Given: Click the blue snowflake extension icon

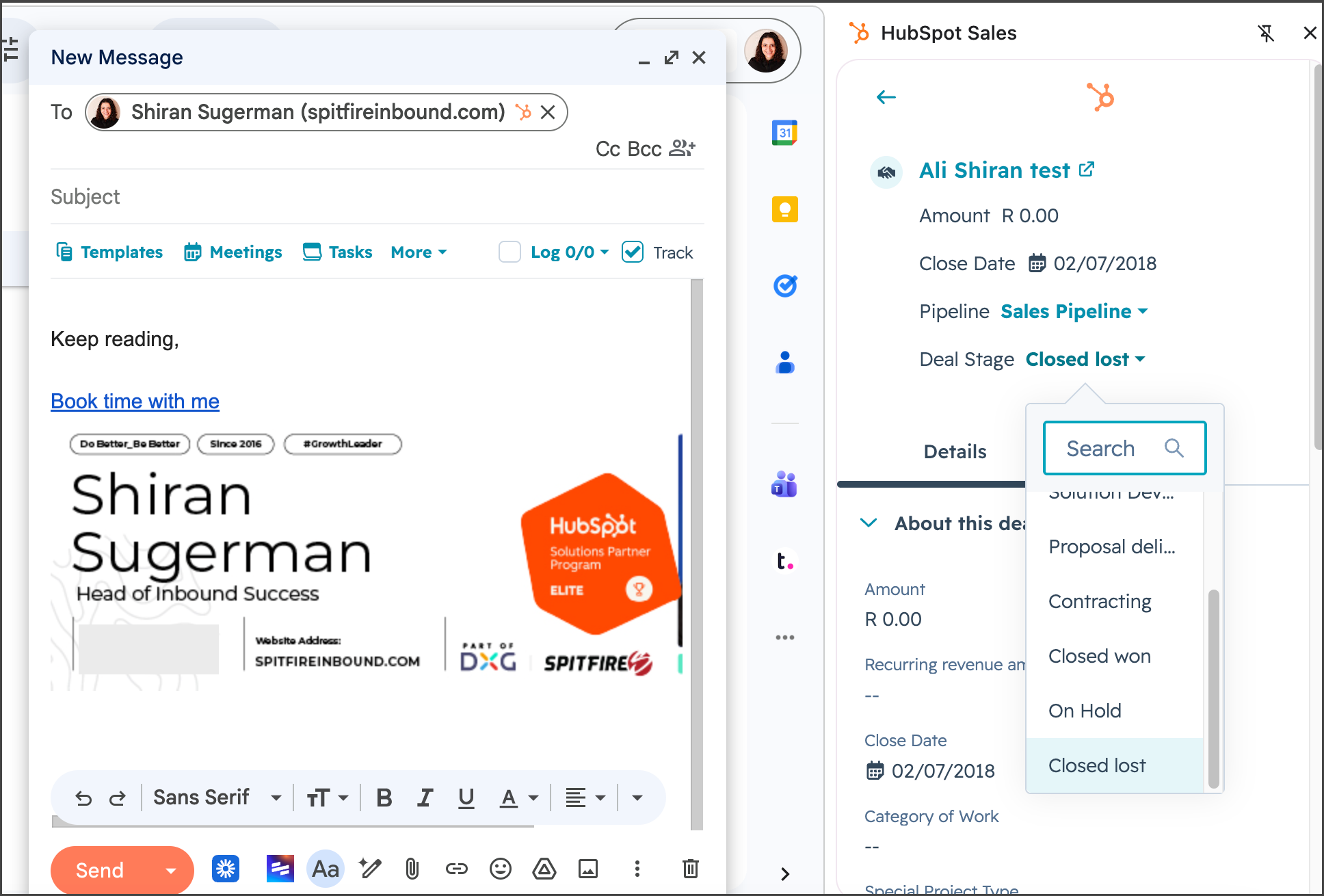Looking at the screenshot, I should click(226, 869).
